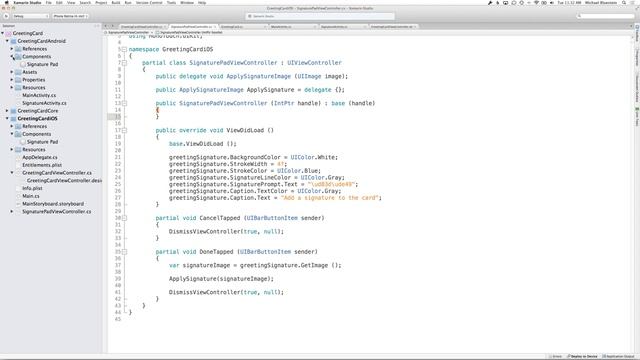Click Signature Pad component icon under GreetingCardAndroid
640x360 pixels.
click(23, 64)
